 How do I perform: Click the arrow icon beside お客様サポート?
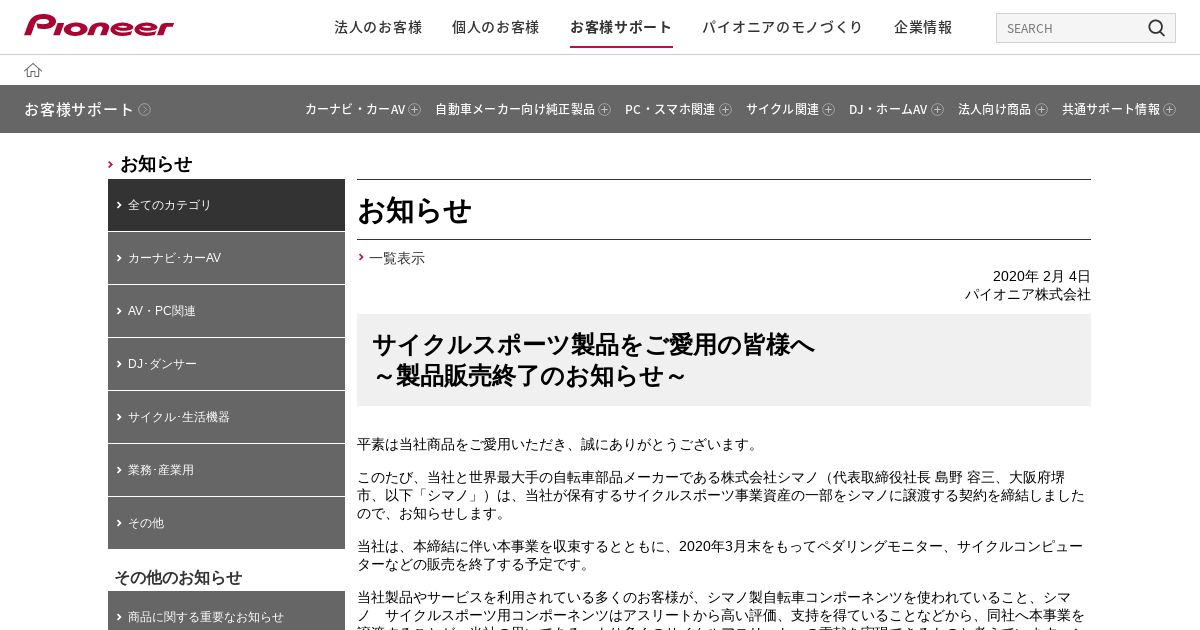145,110
